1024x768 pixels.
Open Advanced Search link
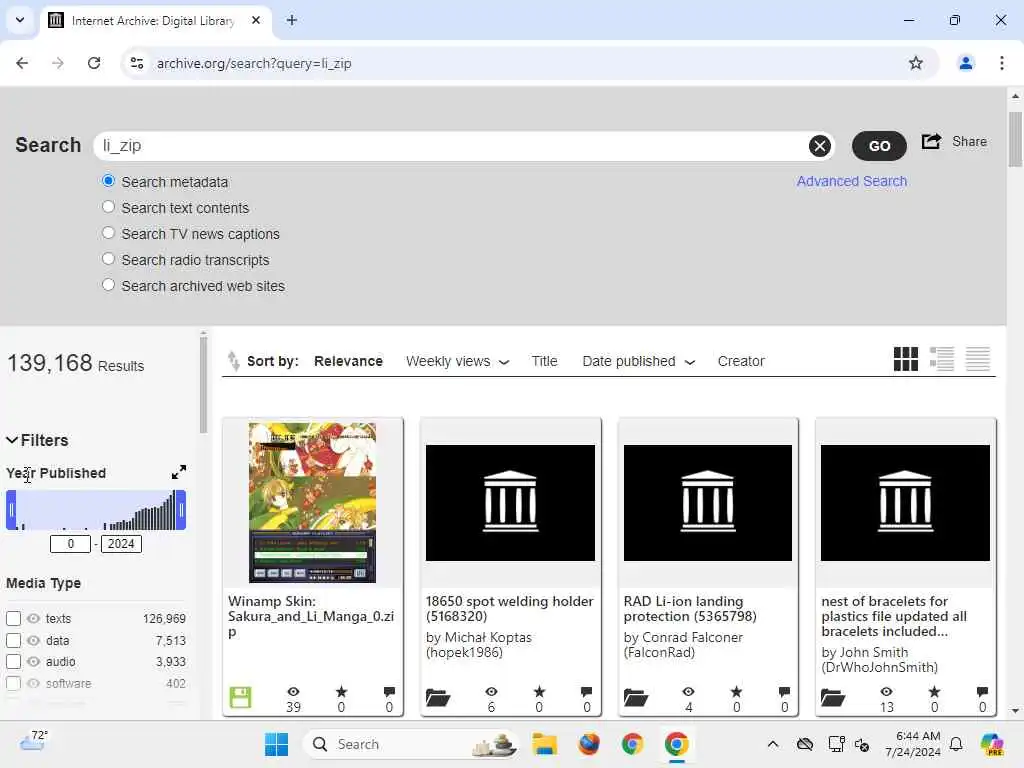(851, 181)
